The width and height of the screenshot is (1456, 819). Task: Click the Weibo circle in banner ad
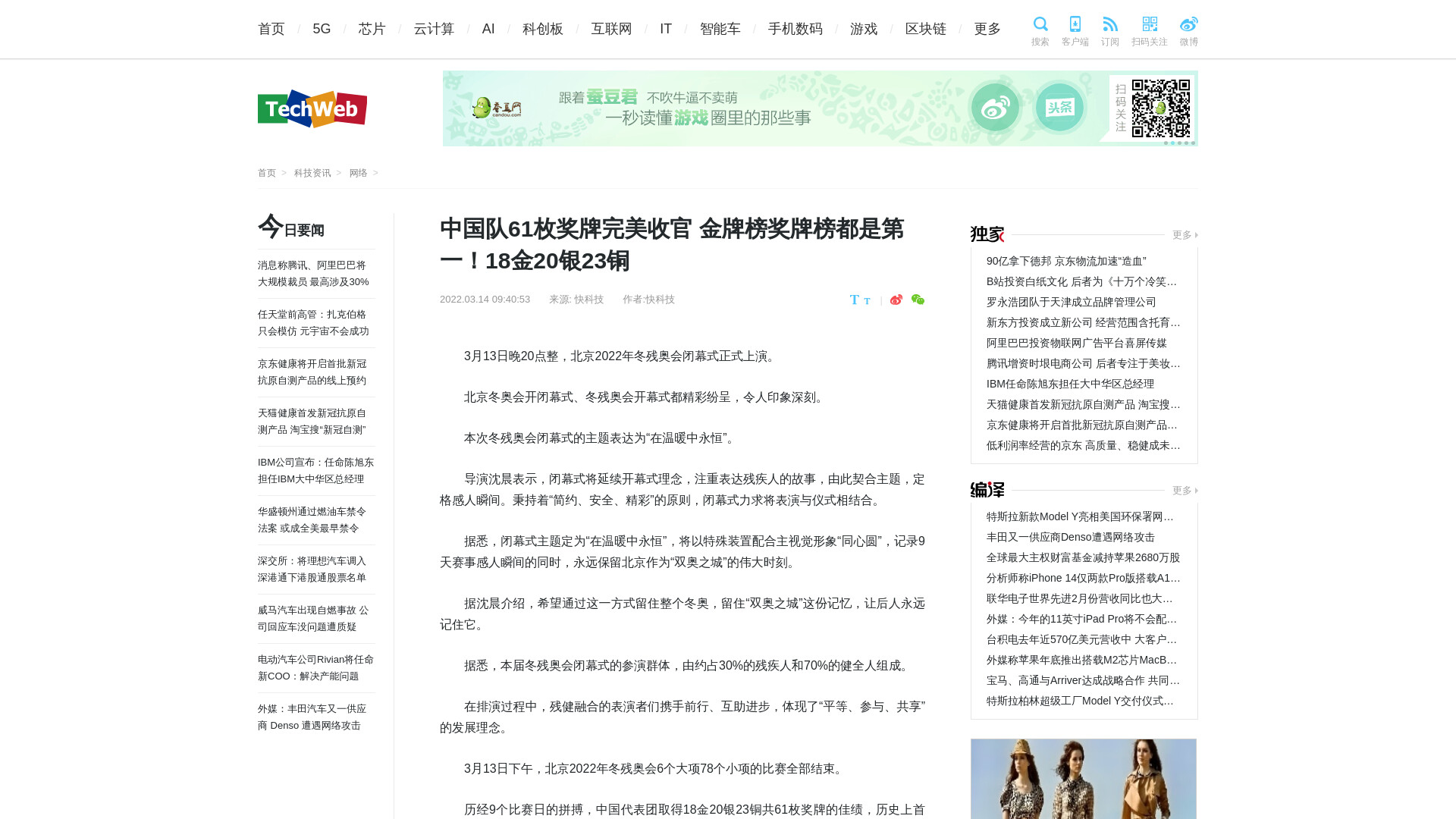[996, 108]
